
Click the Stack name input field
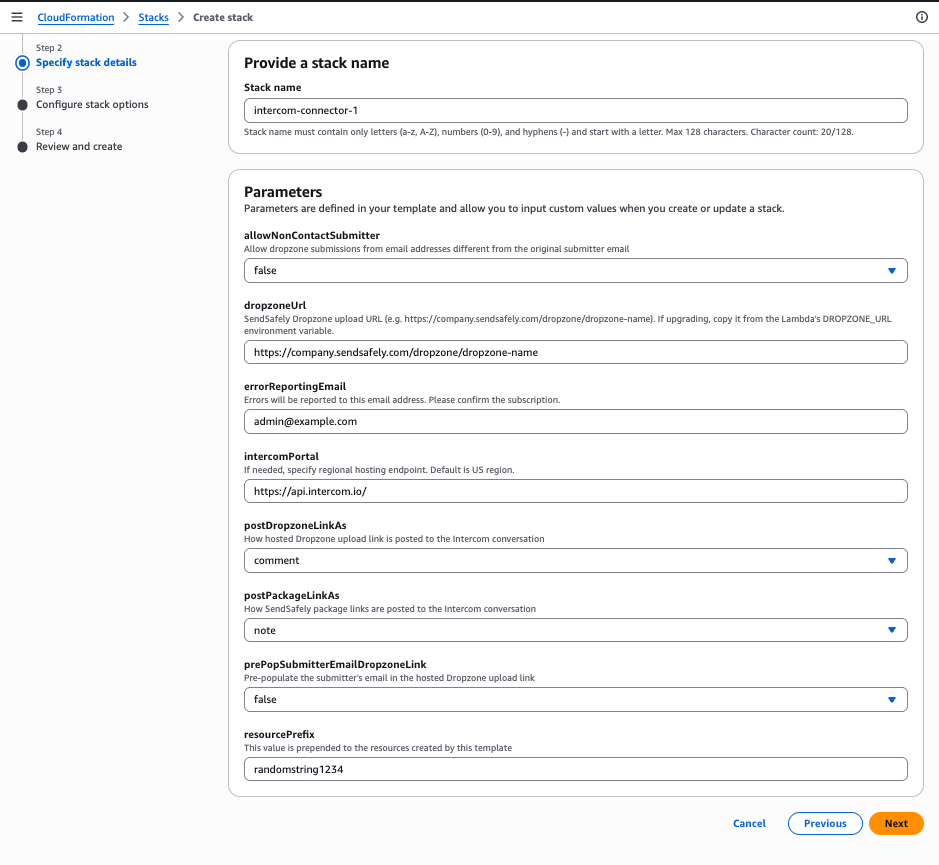575,110
